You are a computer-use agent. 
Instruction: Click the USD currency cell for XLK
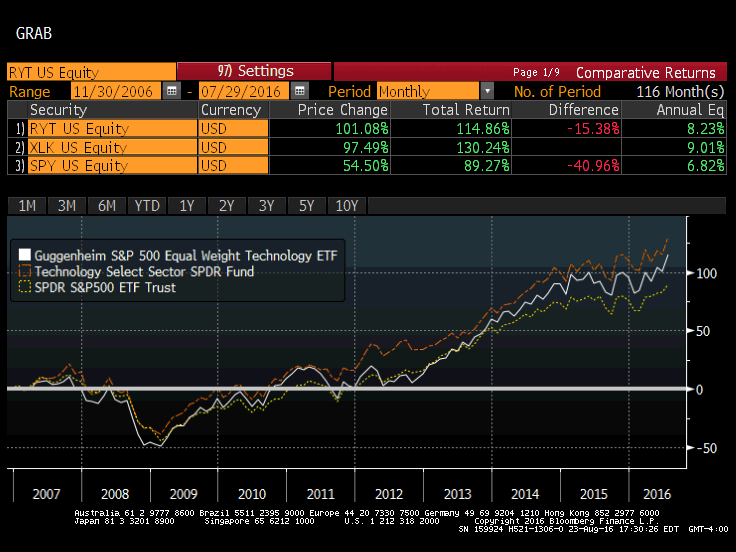point(234,147)
